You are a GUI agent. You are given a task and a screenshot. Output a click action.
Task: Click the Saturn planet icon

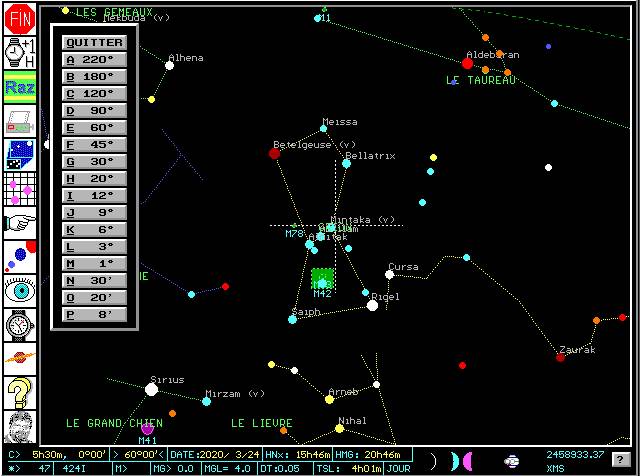20,359
